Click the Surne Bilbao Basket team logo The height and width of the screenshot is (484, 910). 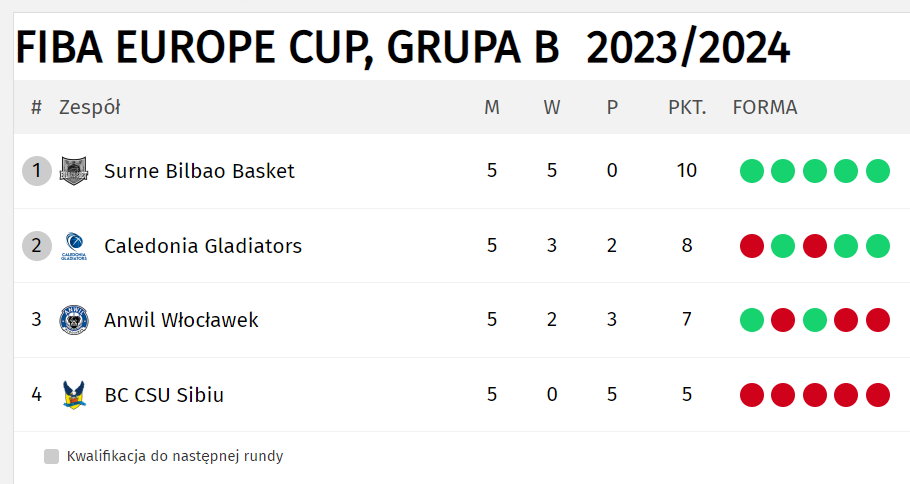point(74,171)
